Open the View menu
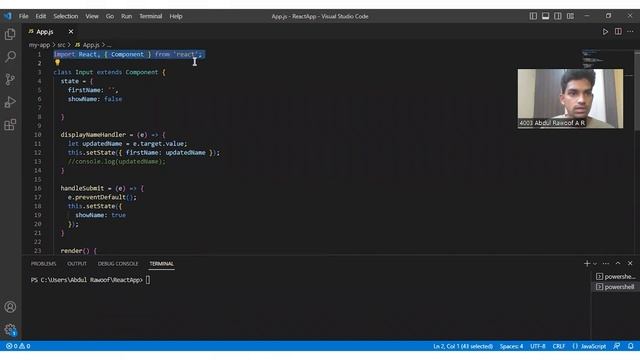Image resolution: width=640 pixels, height=360 pixels. click(92, 16)
